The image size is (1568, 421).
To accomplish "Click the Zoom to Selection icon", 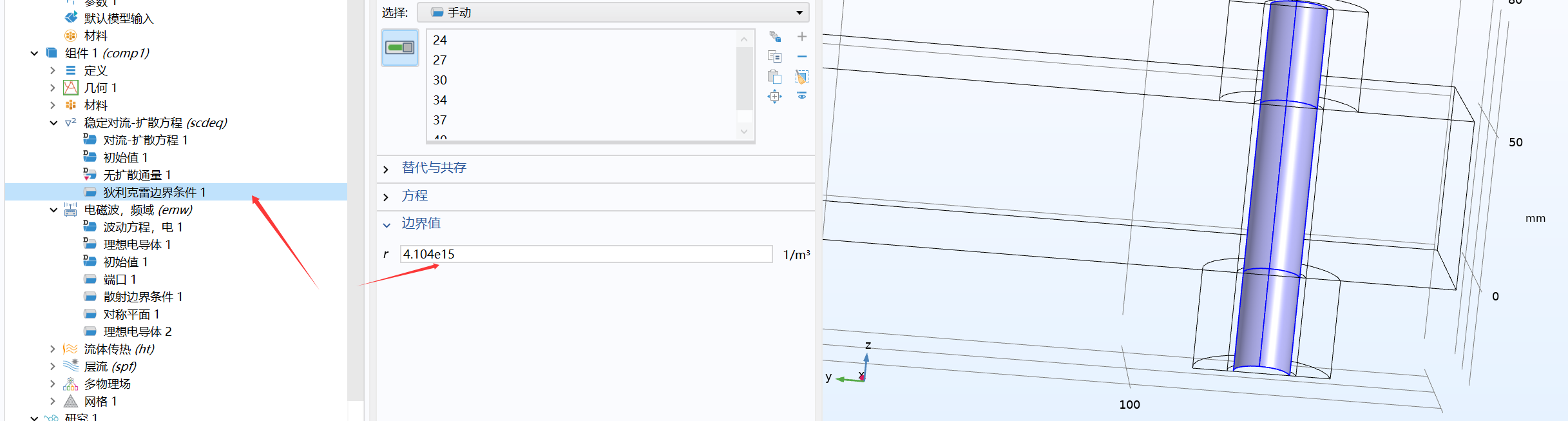I will tap(774, 97).
